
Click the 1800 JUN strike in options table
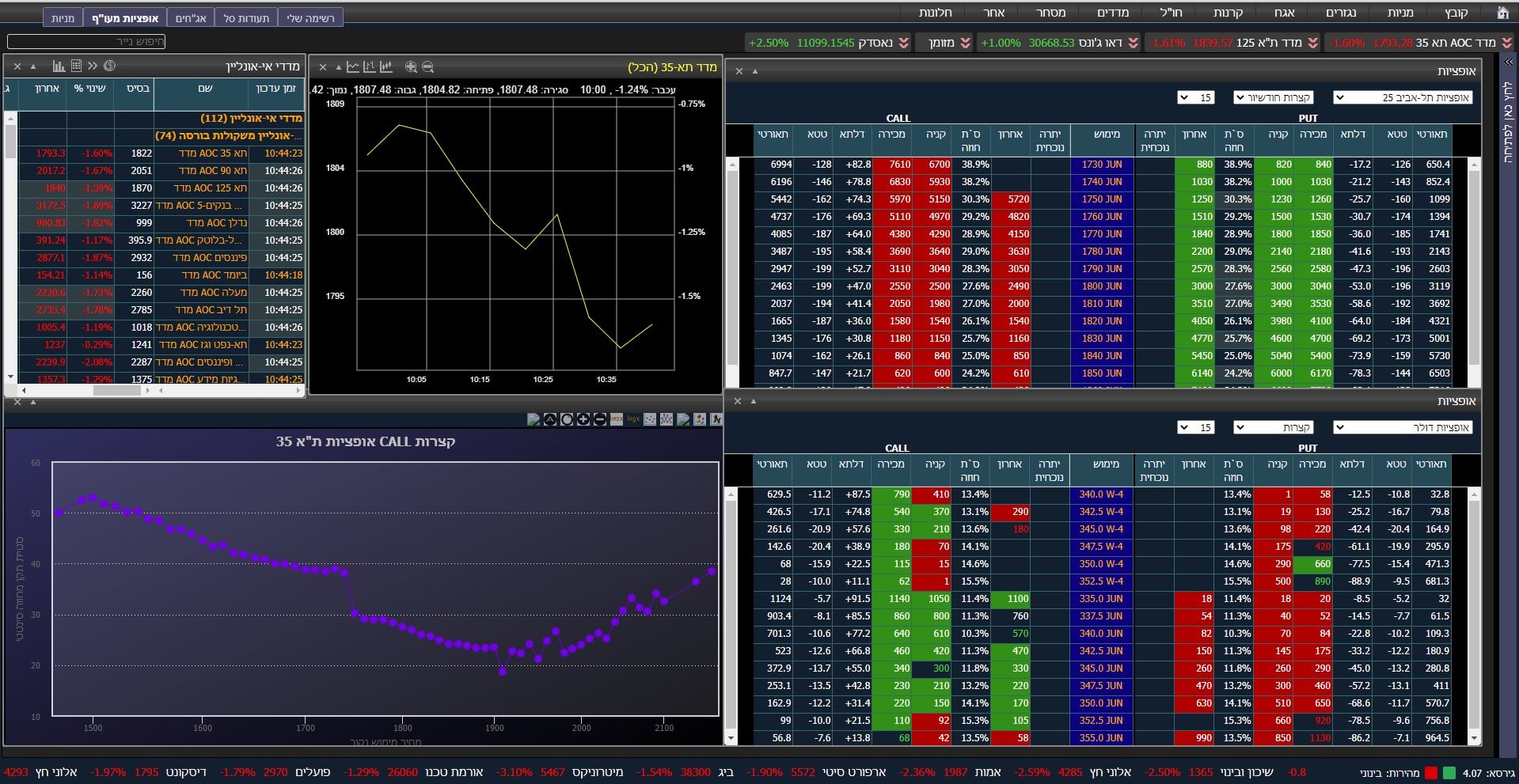pyautogui.click(x=1102, y=286)
